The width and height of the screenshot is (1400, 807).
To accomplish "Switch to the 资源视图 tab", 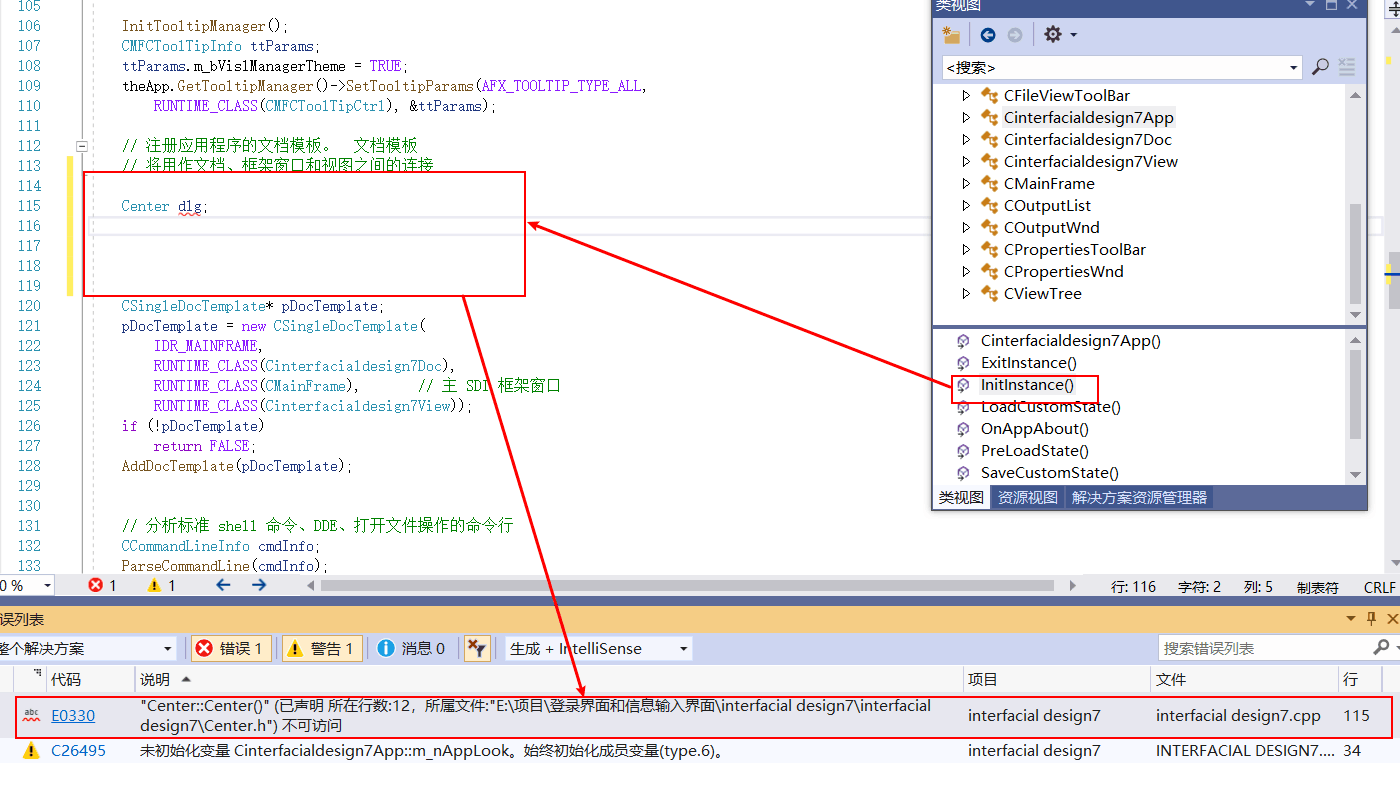I will [x=1028, y=497].
